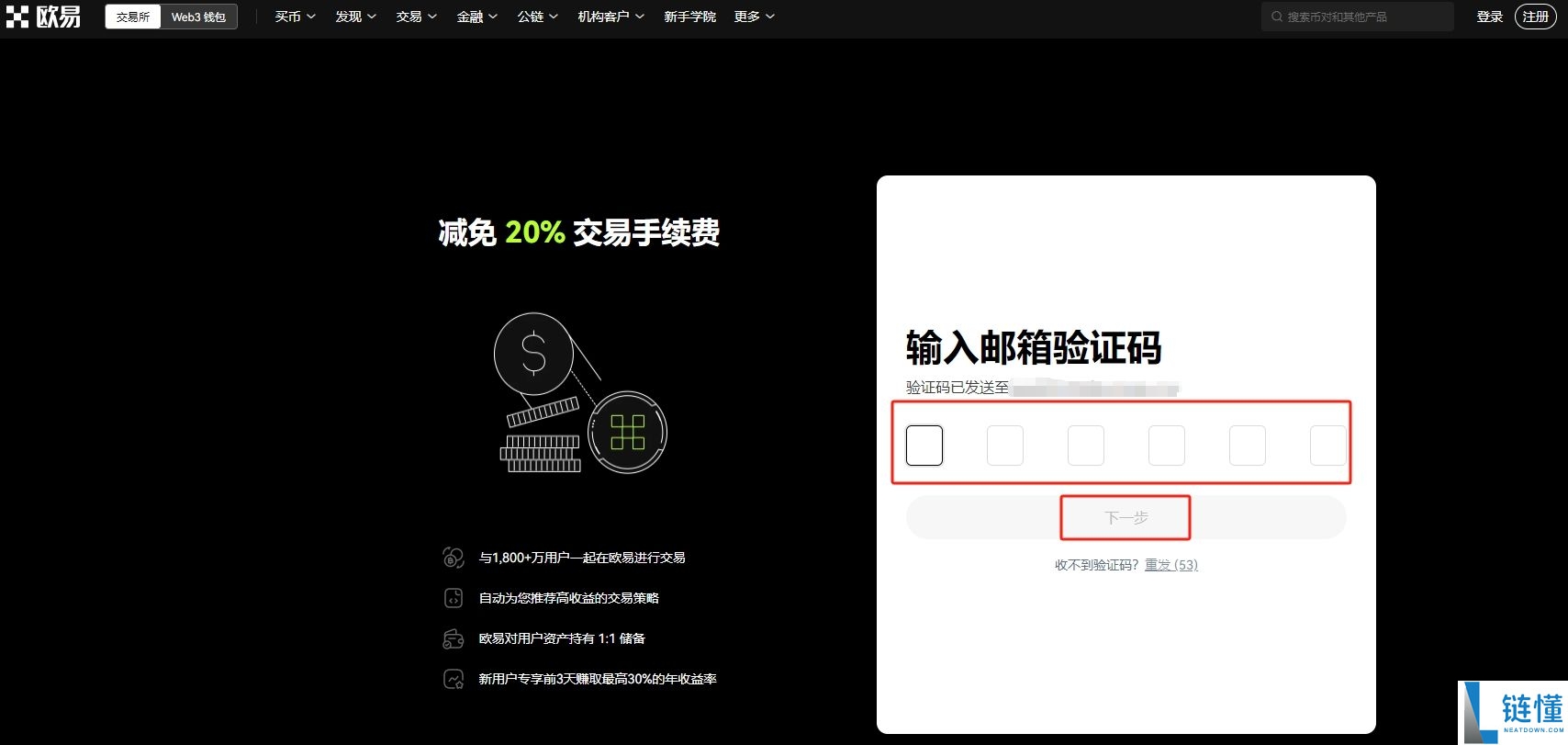This screenshot has height=745, width=1568.
Task: Open the 交易 dropdown in navbar
Action: [x=417, y=17]
